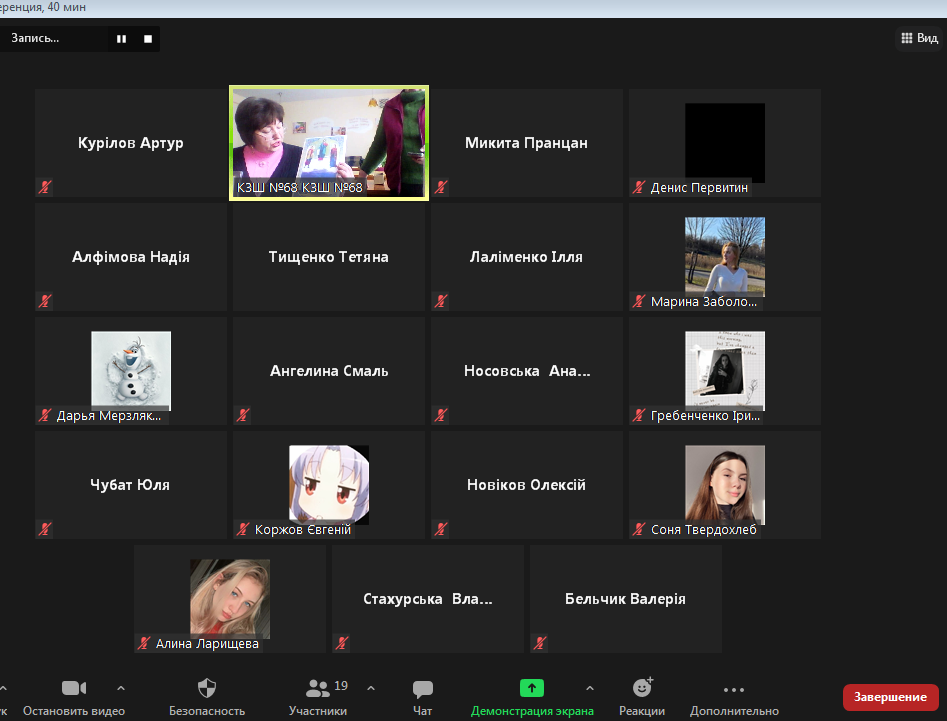Screen dimensions: 947x721
Task: Click Соня Твердохлеб profile photo
Action: click(x=725, y=484)
